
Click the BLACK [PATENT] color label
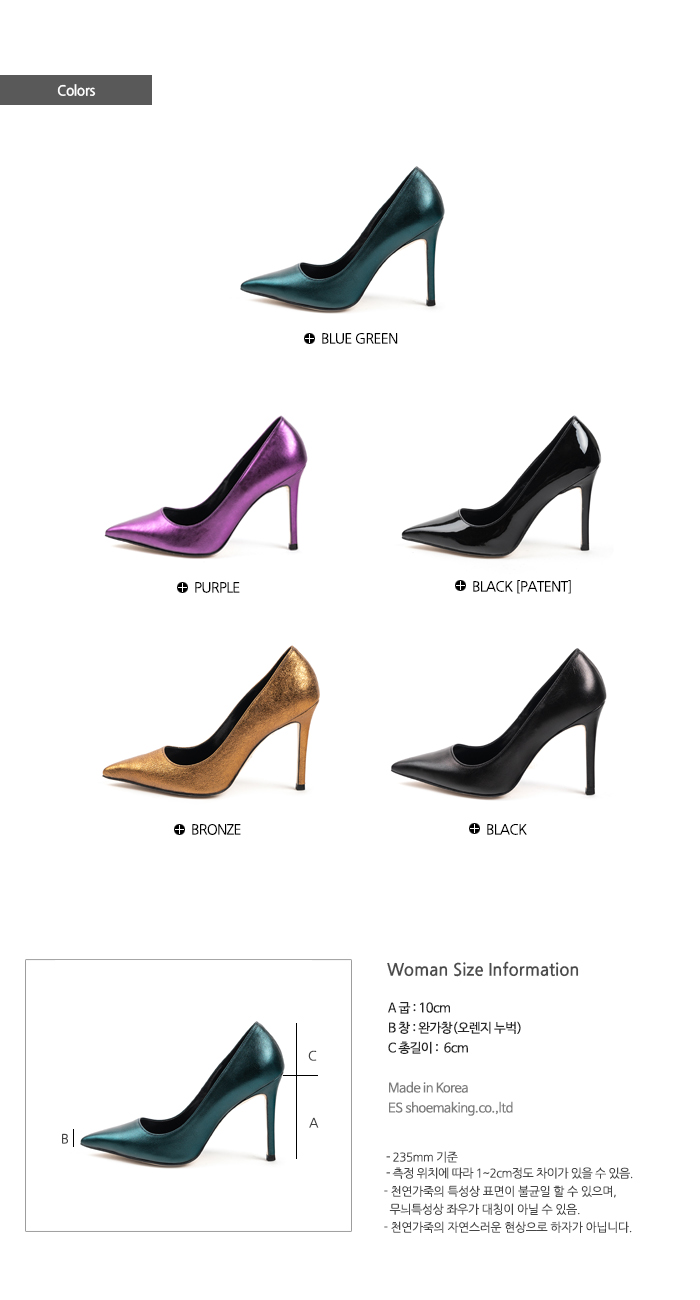point(522,586)
